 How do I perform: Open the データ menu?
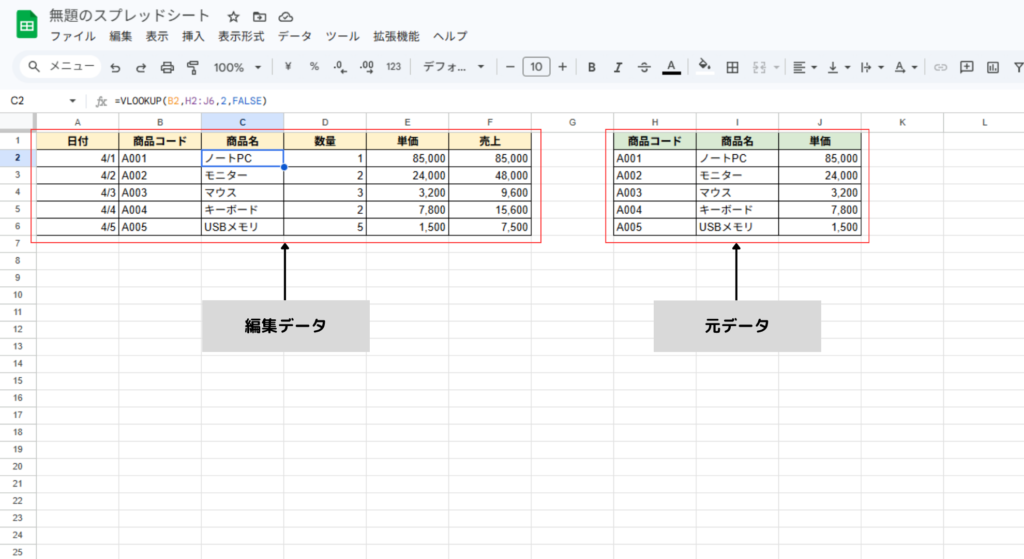click(x=294, y=36)
